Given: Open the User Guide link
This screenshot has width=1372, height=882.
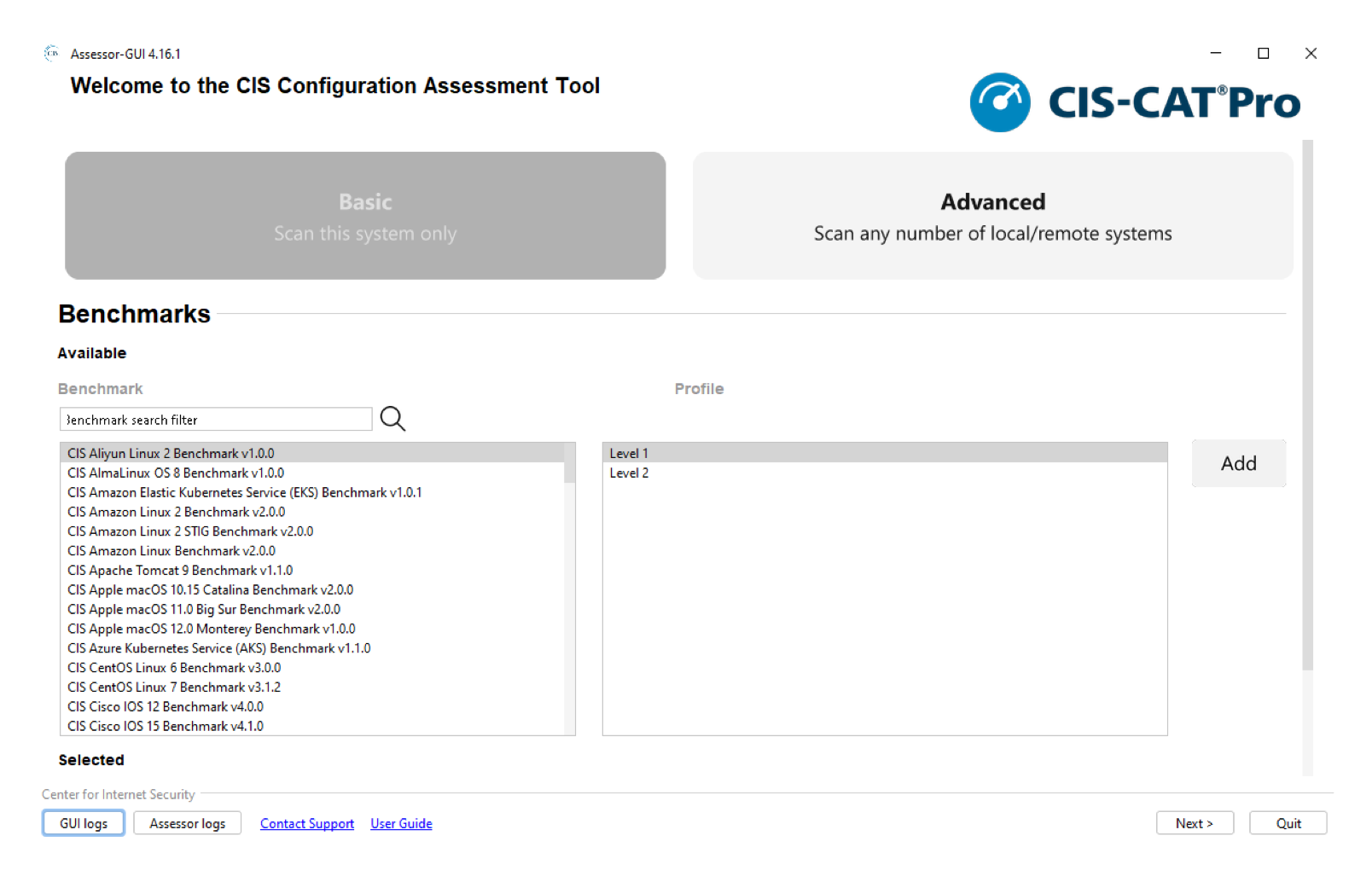Looking at the screenshot, I should pyautogui.click(x=401, y=824).
